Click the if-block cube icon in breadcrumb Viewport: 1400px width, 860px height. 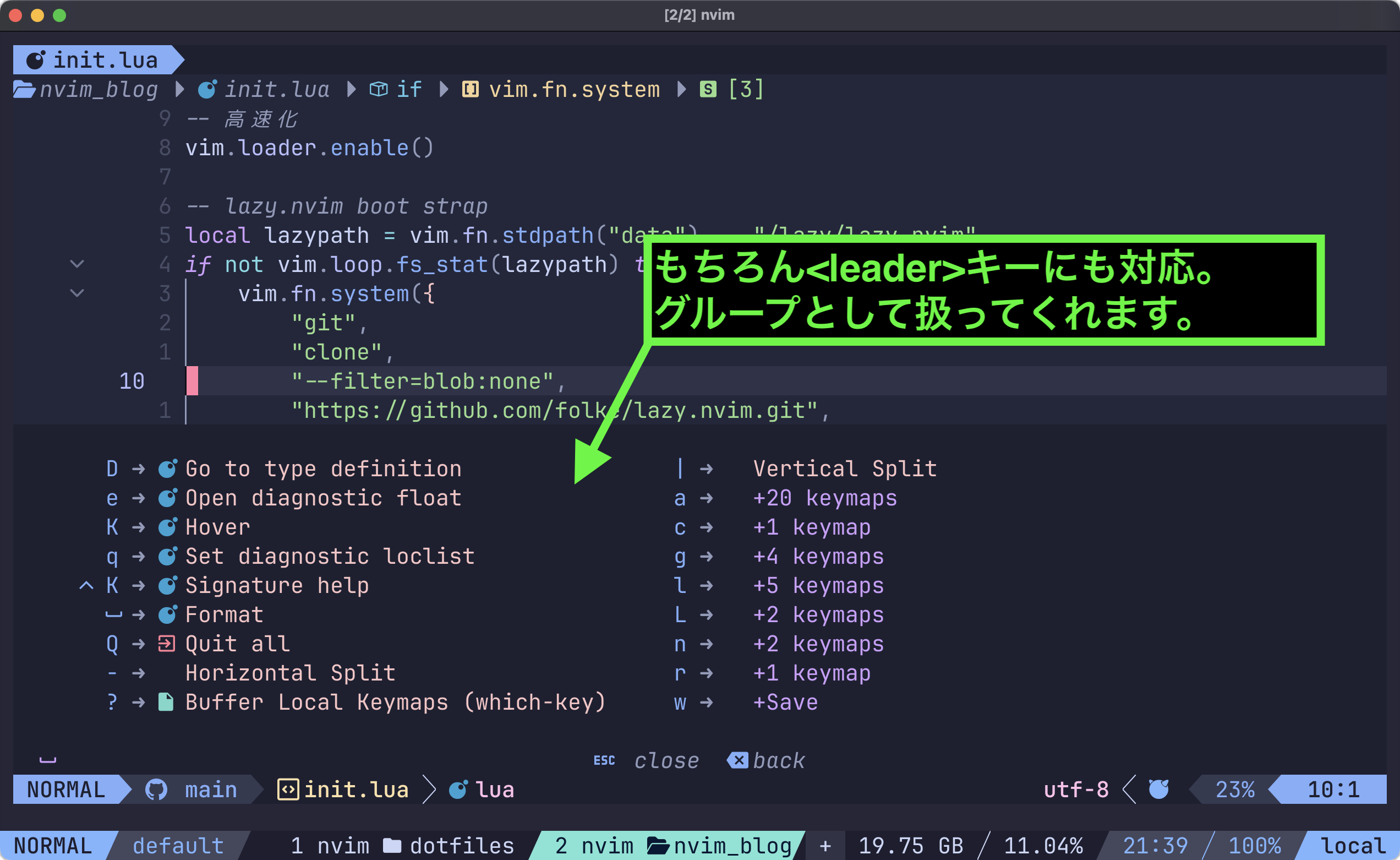379,89
